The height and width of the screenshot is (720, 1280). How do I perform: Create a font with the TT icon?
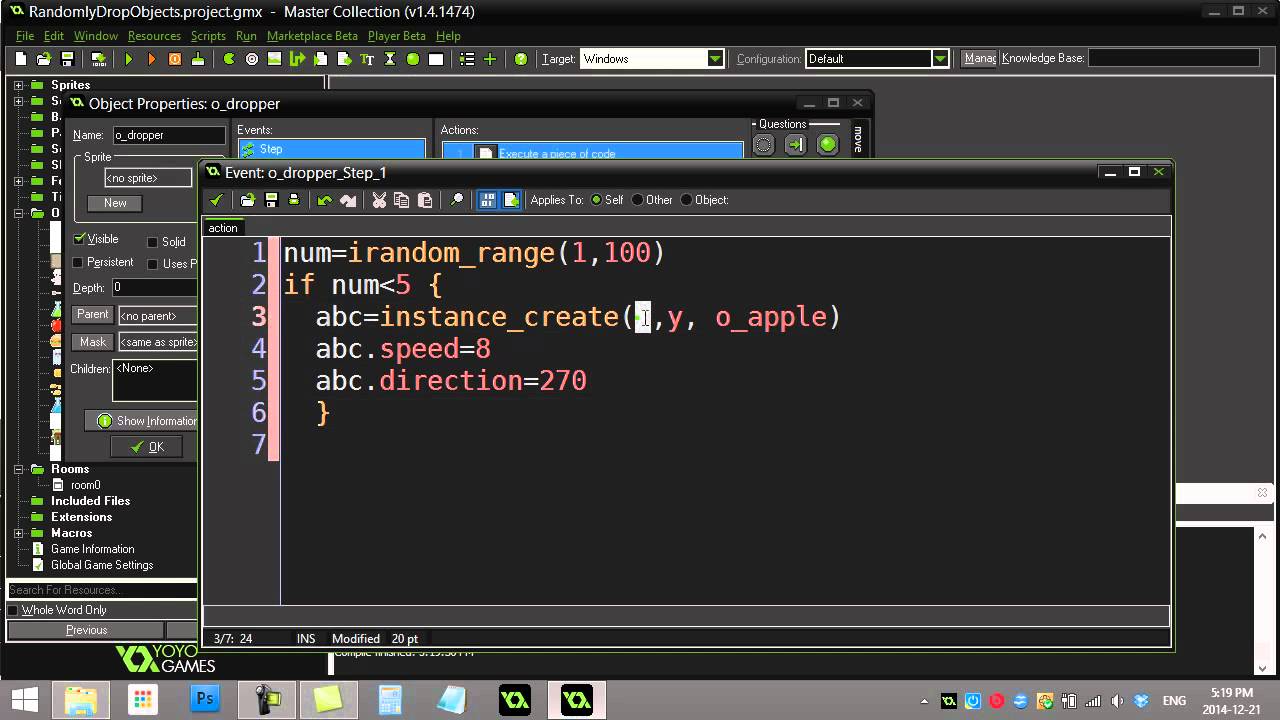[x=367, y=59]
